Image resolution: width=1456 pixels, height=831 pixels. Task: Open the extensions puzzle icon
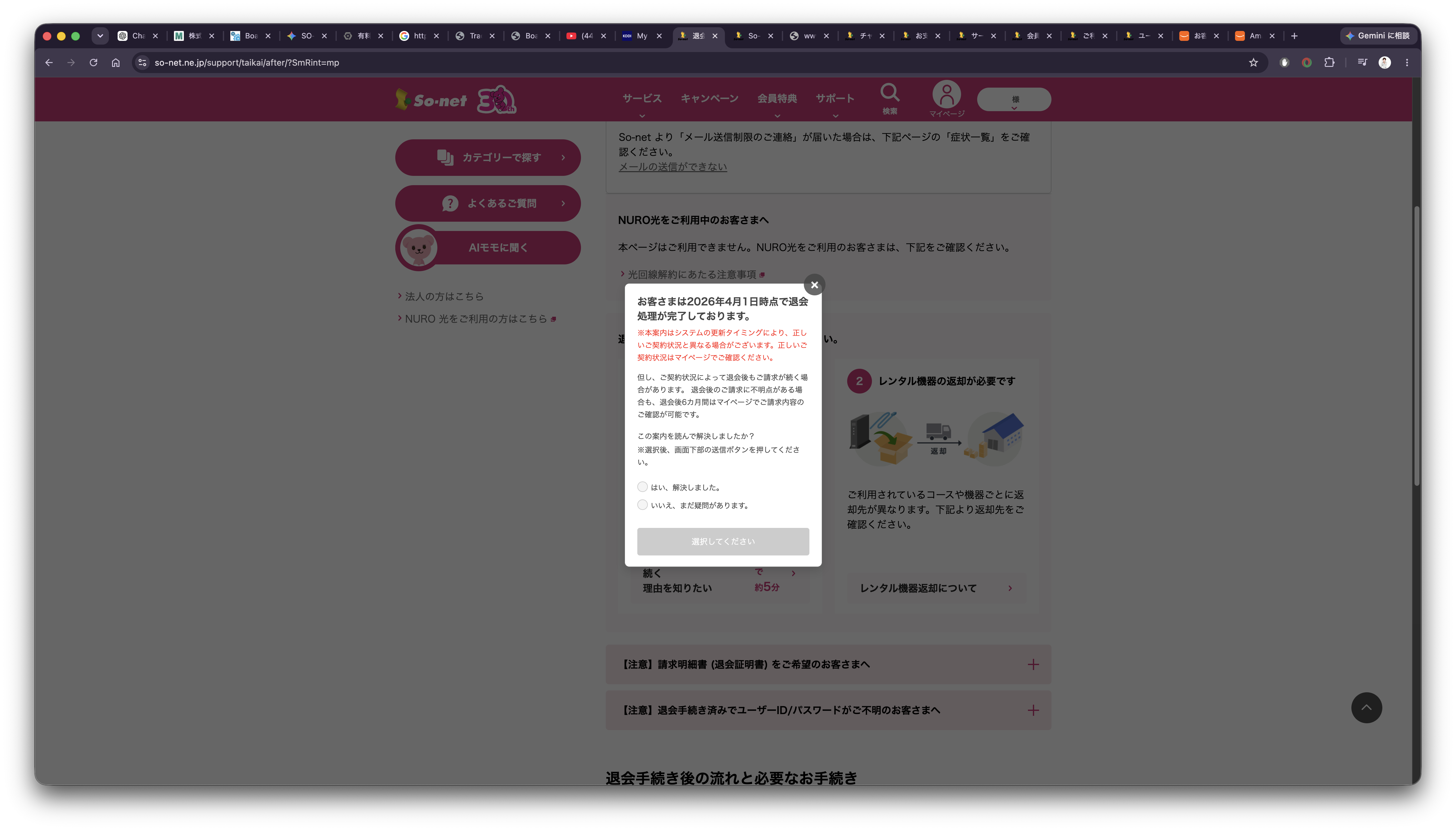tap(1329, 63)
